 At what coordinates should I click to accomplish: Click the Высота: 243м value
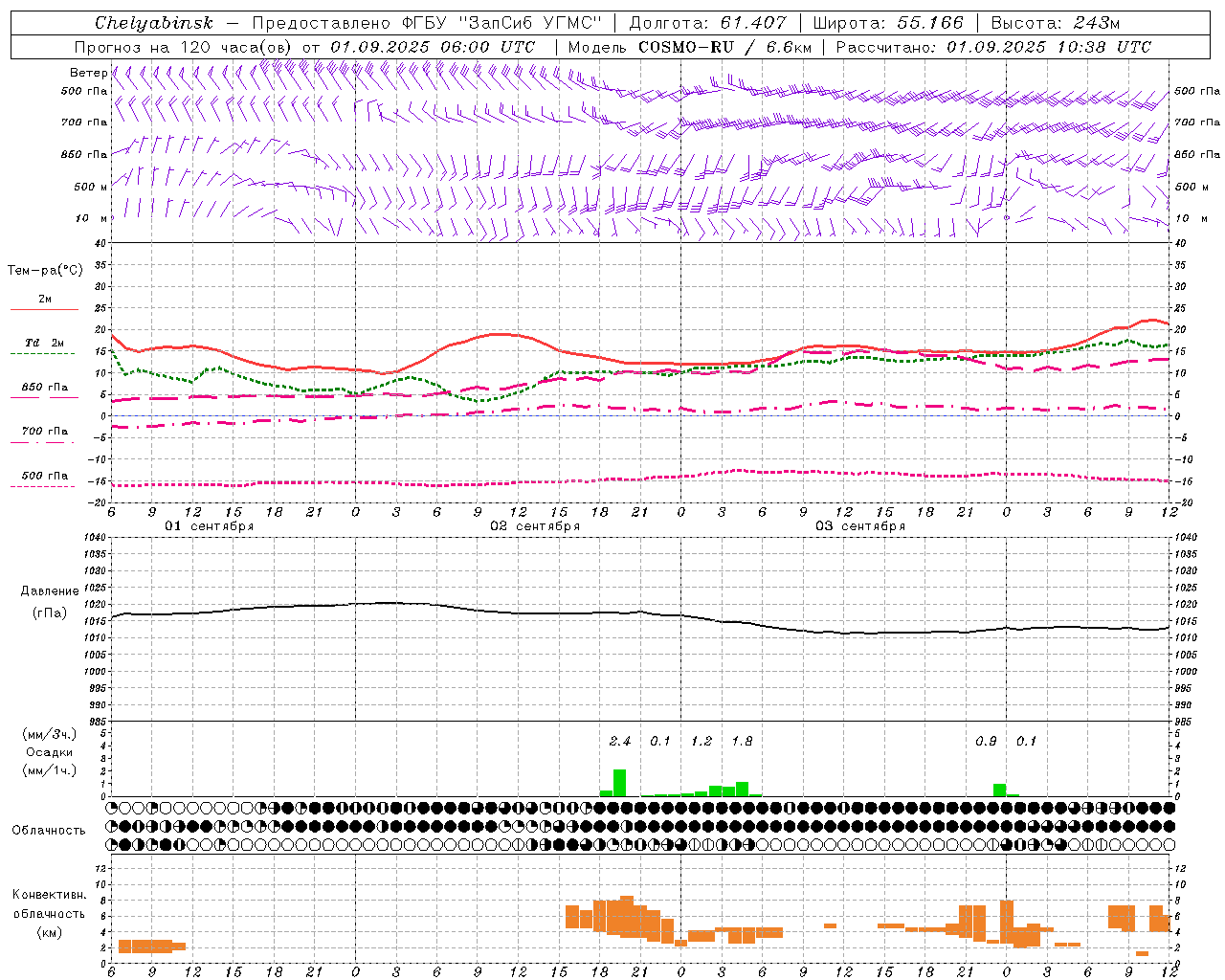click(x=1055, y=23)
